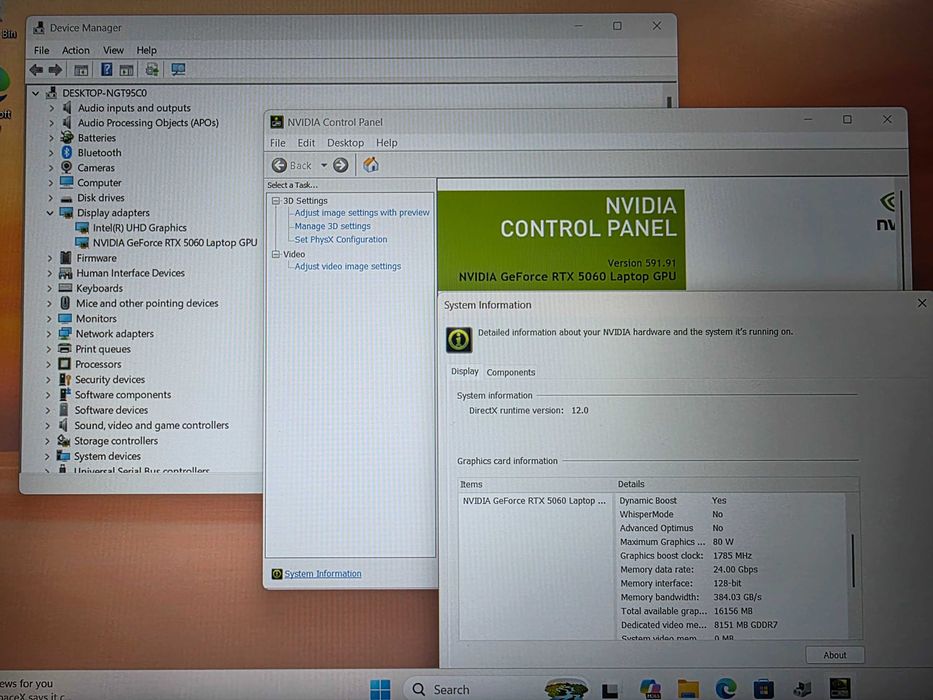Collapse the DESKTOP-NGT95C0 root node
Screen dimensions: 933x700
pyautogui.click(x=36, y=93)
